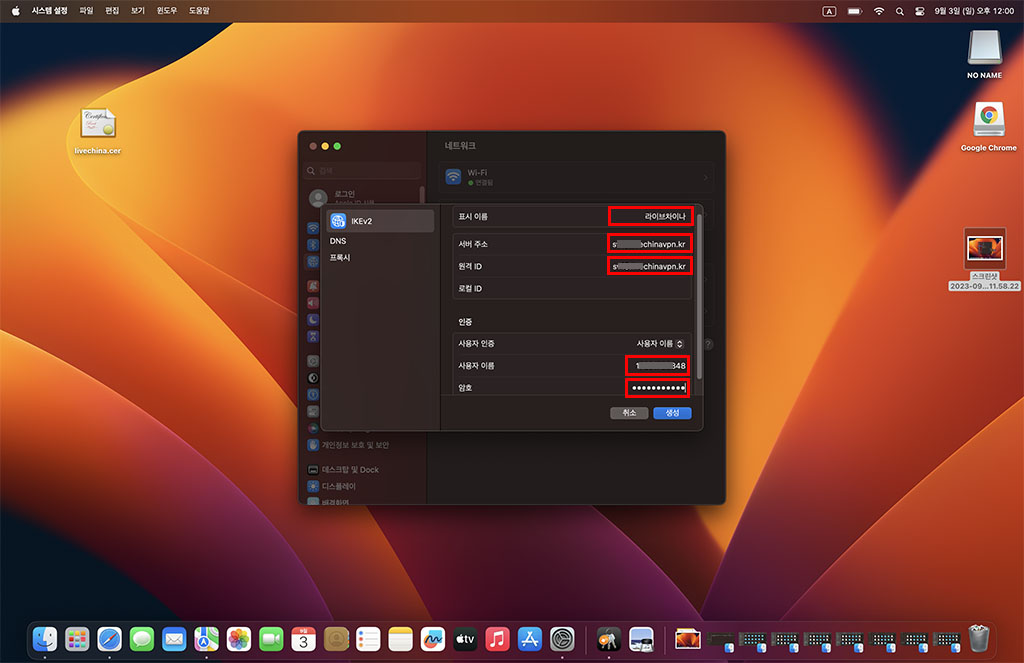Open Calendar from the Dock

tap(303, 639)
